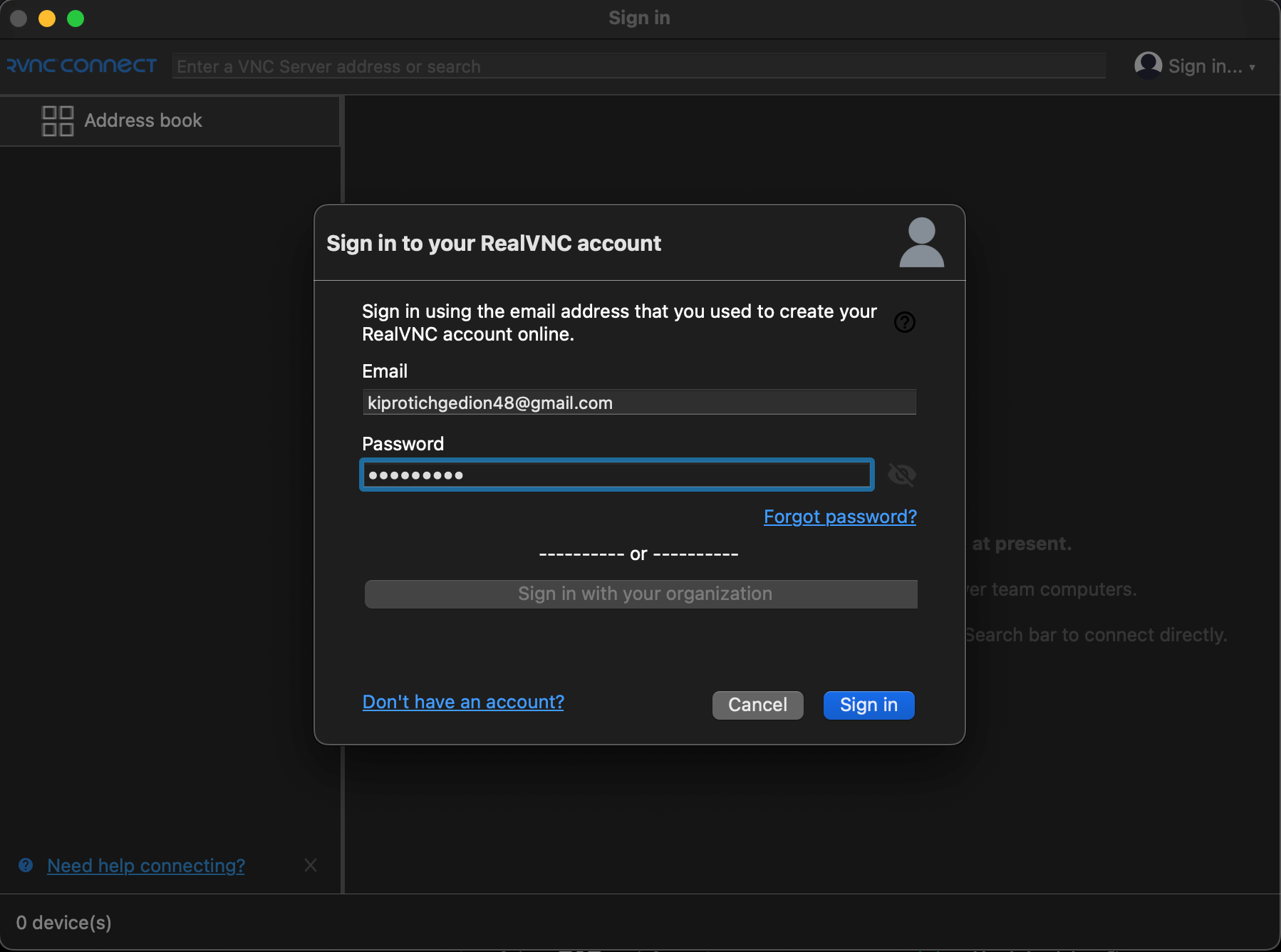Toggle password visibility with eye icon
The height and width of the screenshot is (952, 1281).
pyautogui.click(x=901, y=475)
